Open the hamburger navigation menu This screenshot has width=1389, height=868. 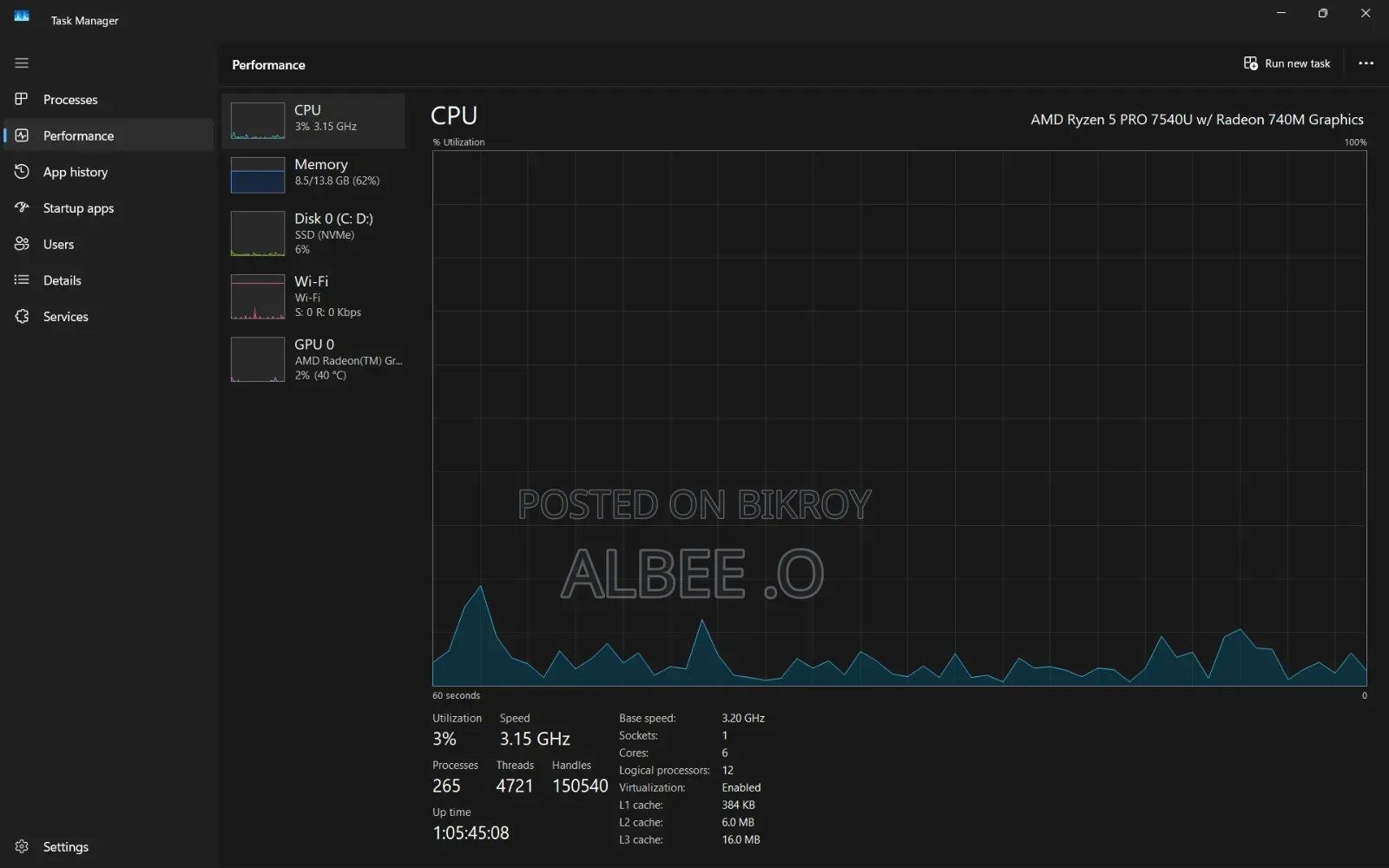click(22, 62)
